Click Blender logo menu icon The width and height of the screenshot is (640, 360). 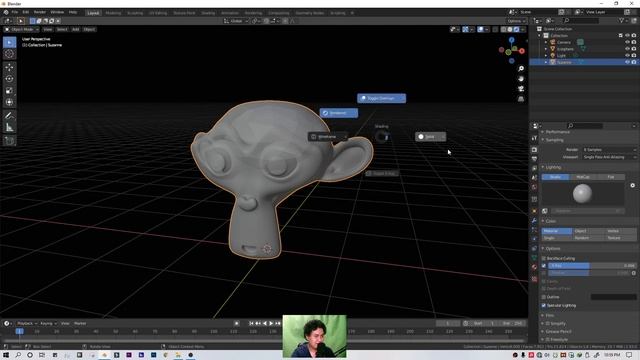tap(6, 12)
